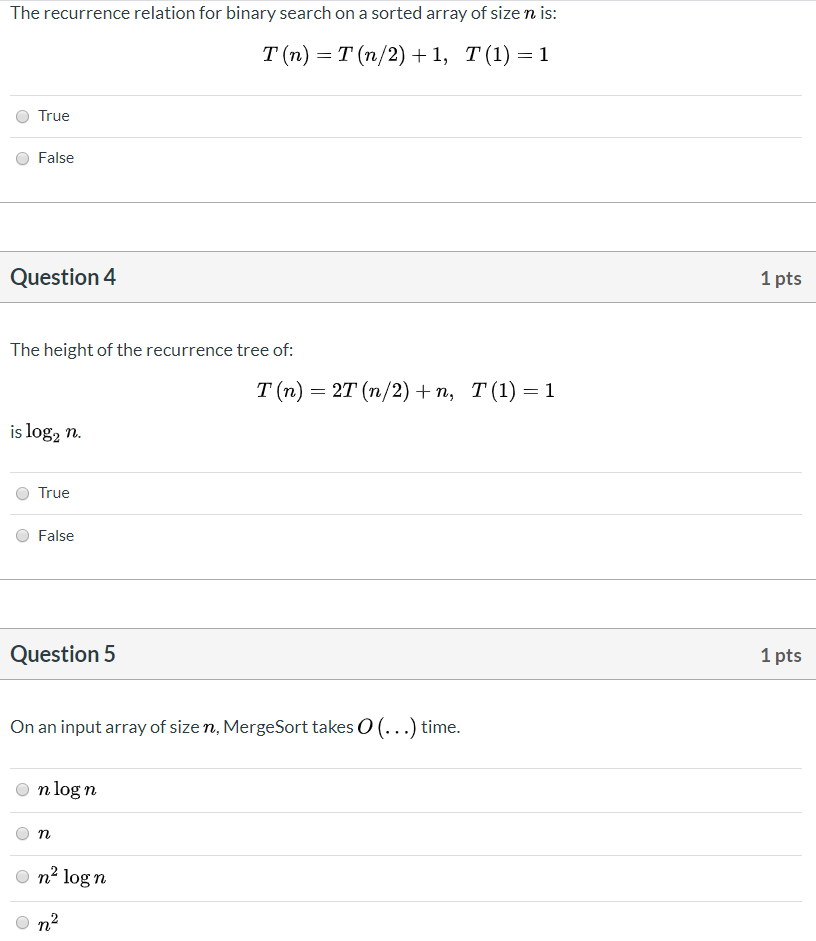The height and width of the screenshot is (941, 816).
Task: Select False for the binary search recurrence question
Action: (x=22, y=158)
